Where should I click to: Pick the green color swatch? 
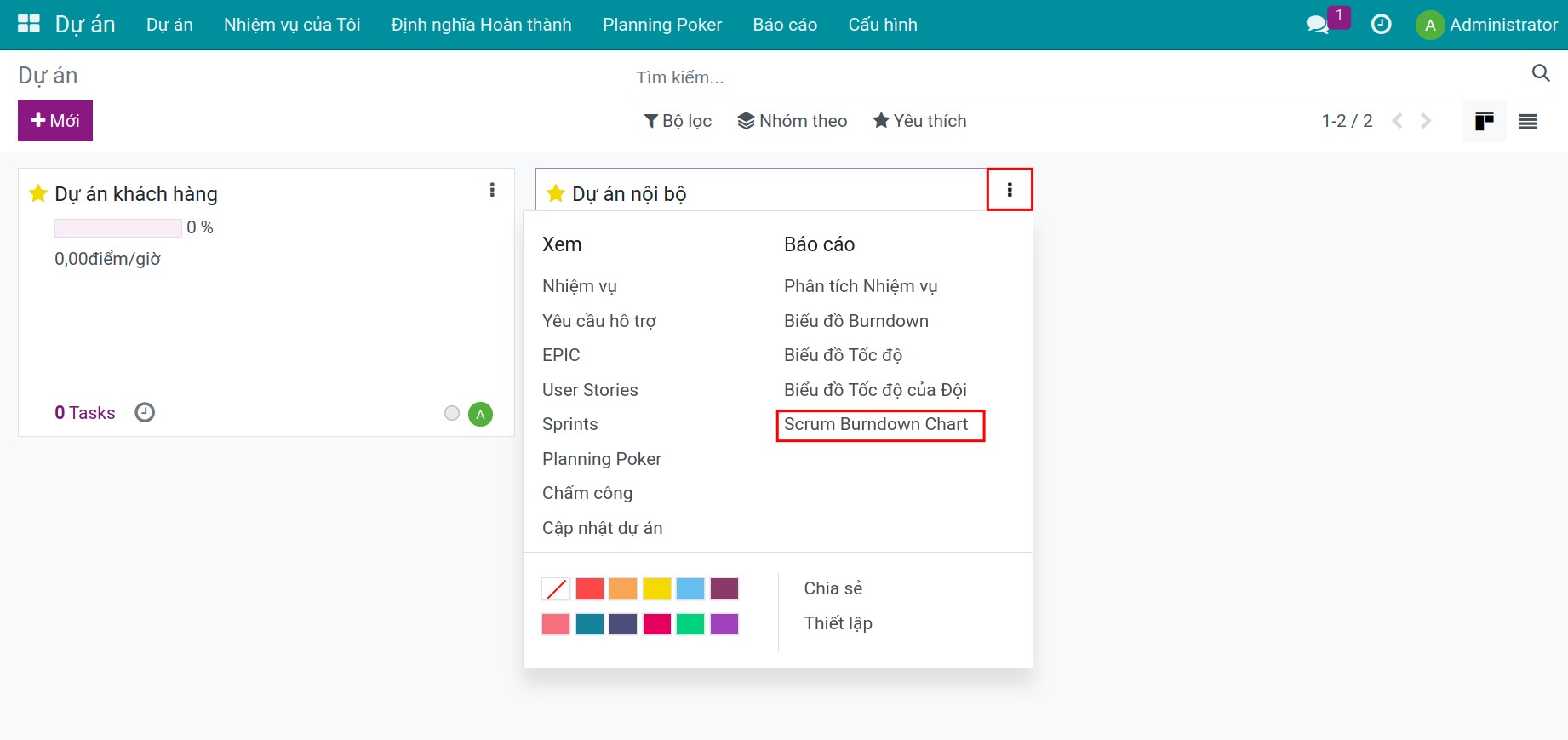[690, 624]
